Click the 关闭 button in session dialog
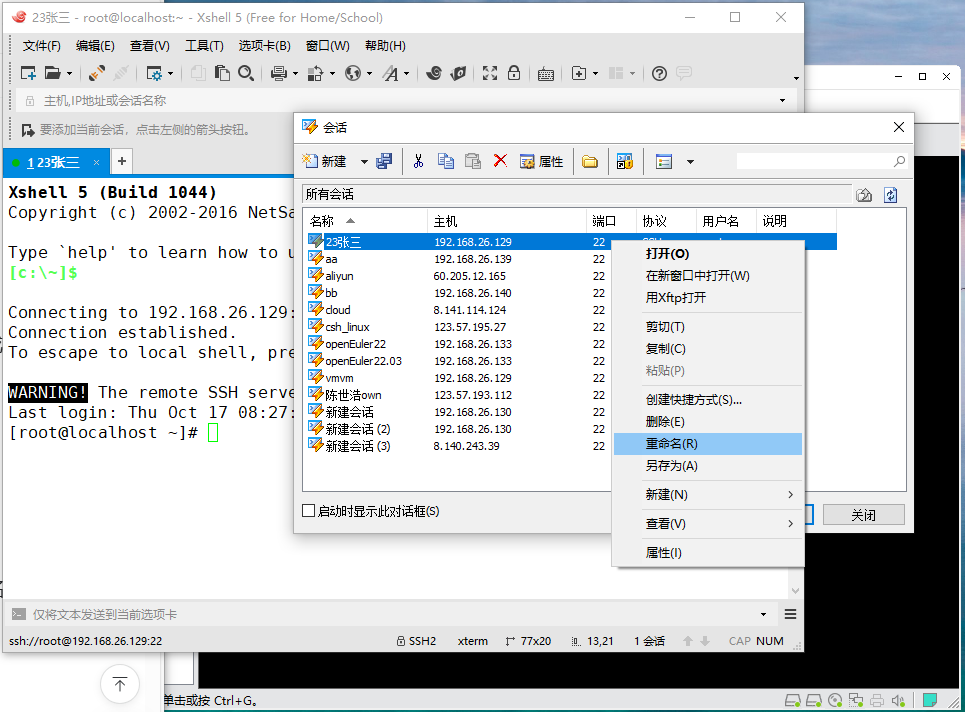Image resolution: width=965 pixels, height=712 pixels. (863, 514)
